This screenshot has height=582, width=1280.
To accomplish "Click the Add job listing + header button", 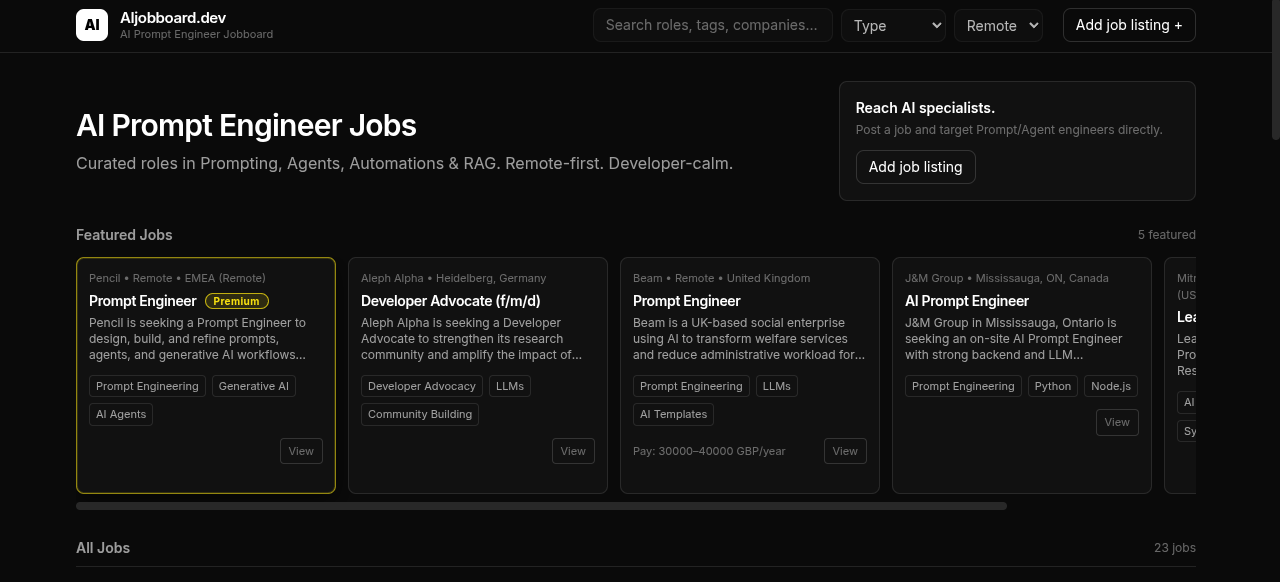I will pyautogui.click(x=1129, y=25).
